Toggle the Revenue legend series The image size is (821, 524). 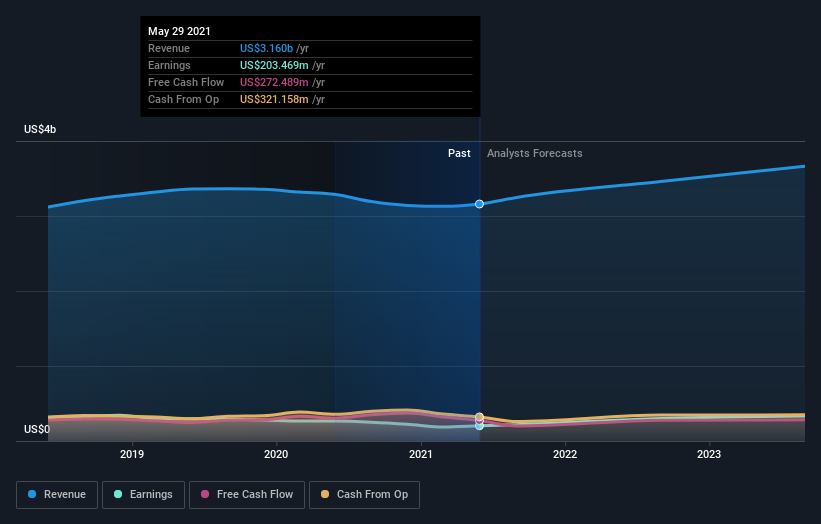point(57,495)
